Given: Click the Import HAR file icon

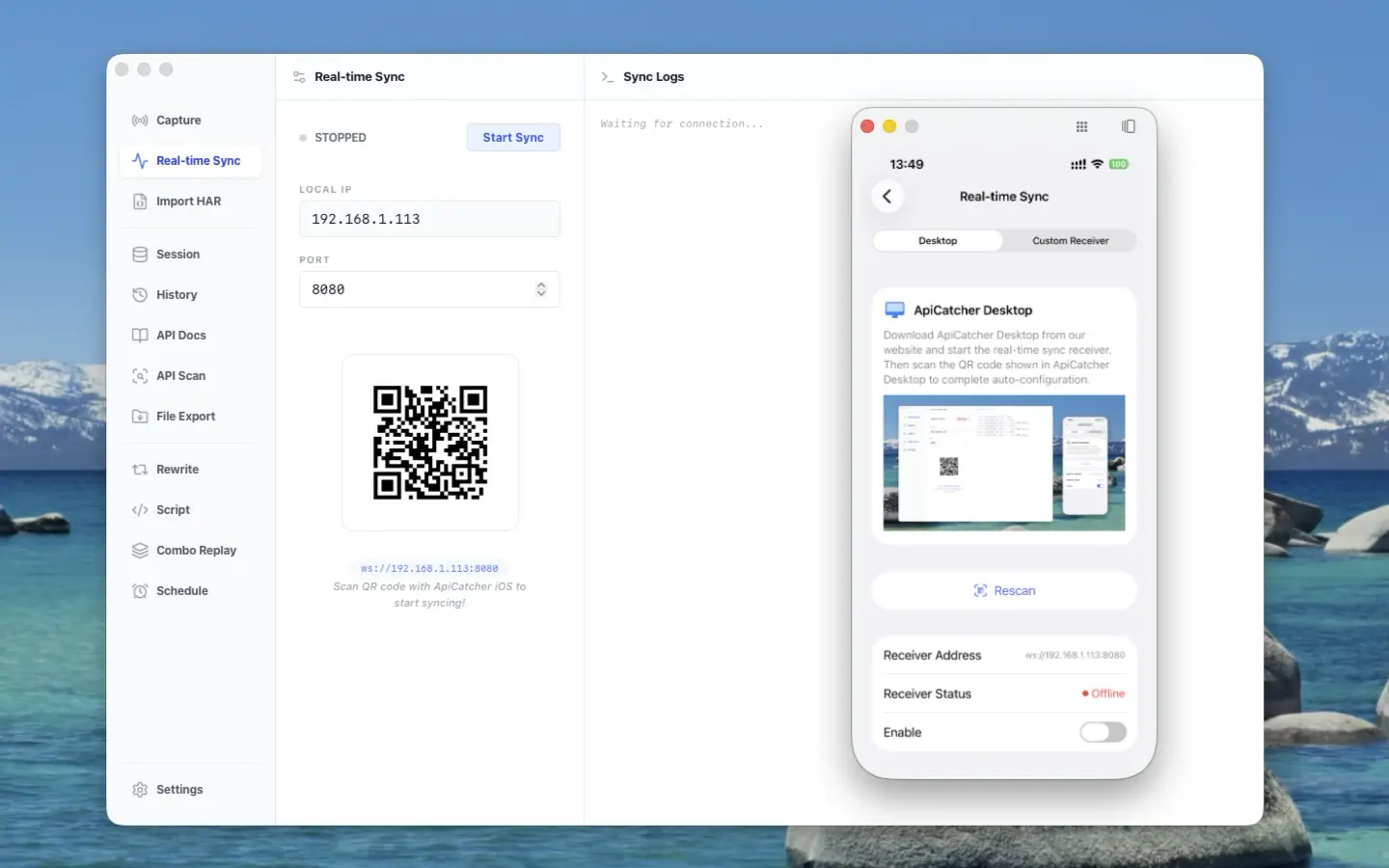Looking at the screenshot, I should 140,202.
